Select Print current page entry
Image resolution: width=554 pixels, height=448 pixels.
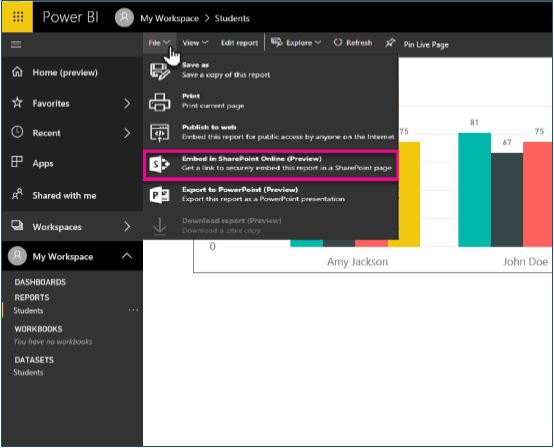[x=271, y=101]
